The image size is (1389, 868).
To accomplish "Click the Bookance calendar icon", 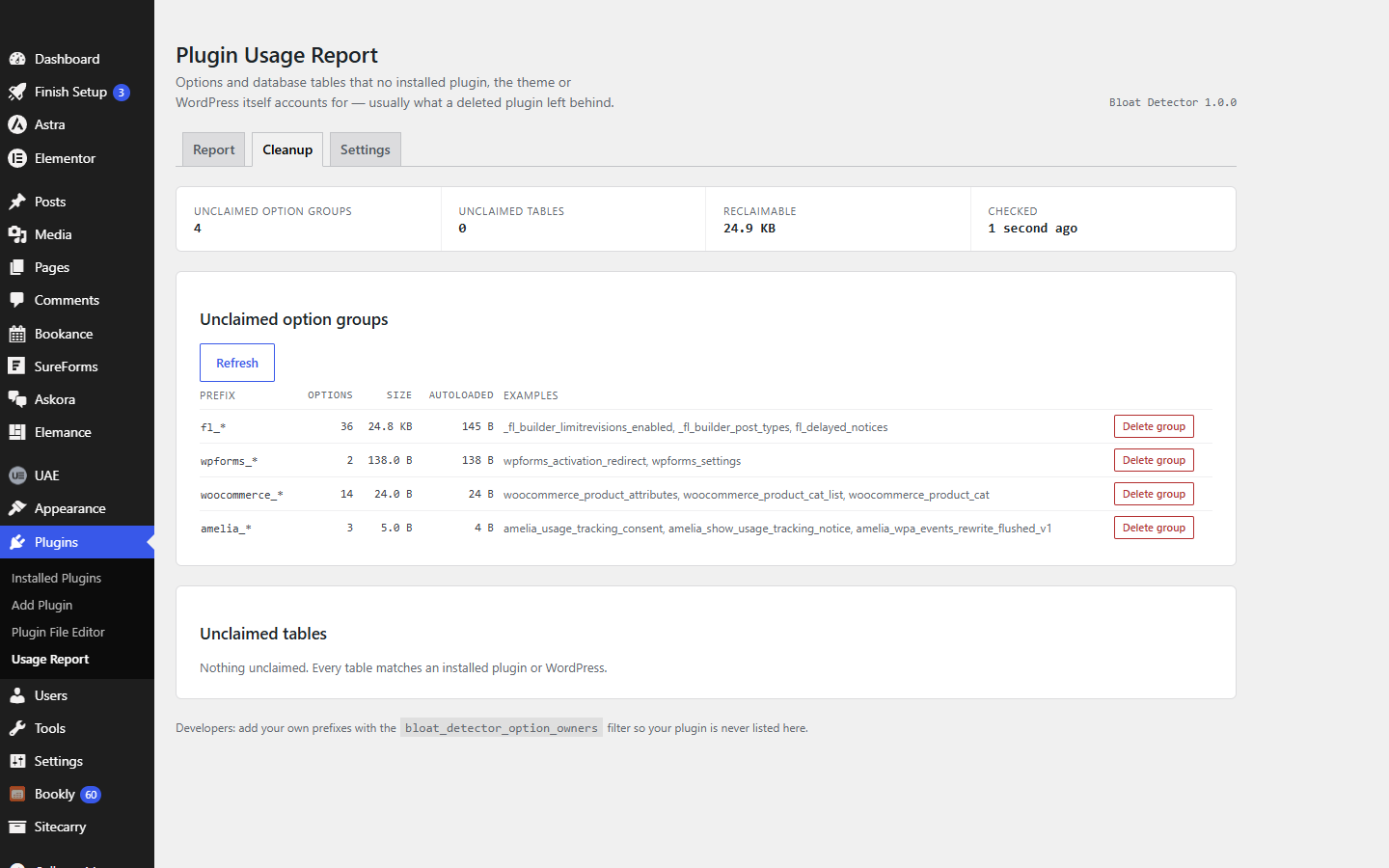I will point(17,334).
